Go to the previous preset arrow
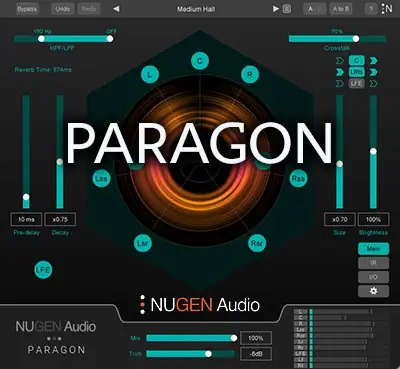400x369 pixels. [x=116, y=9]
